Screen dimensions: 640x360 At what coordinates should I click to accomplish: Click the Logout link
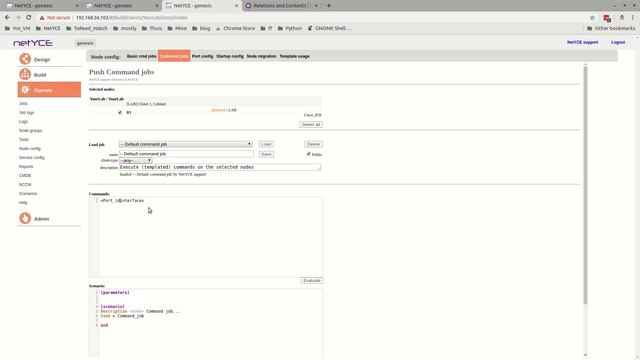618,42
